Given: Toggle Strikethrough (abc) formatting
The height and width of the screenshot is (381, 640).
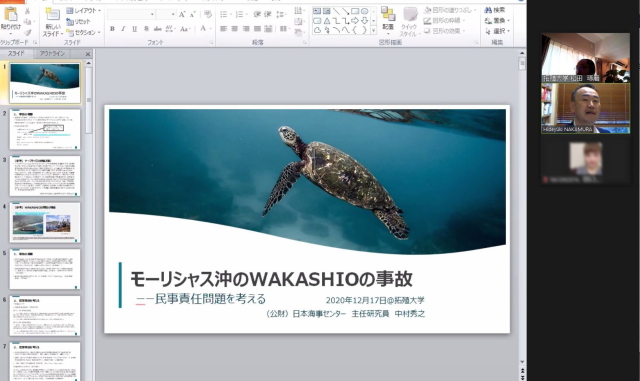Looking at the screenshot, I should click(158, 29).
